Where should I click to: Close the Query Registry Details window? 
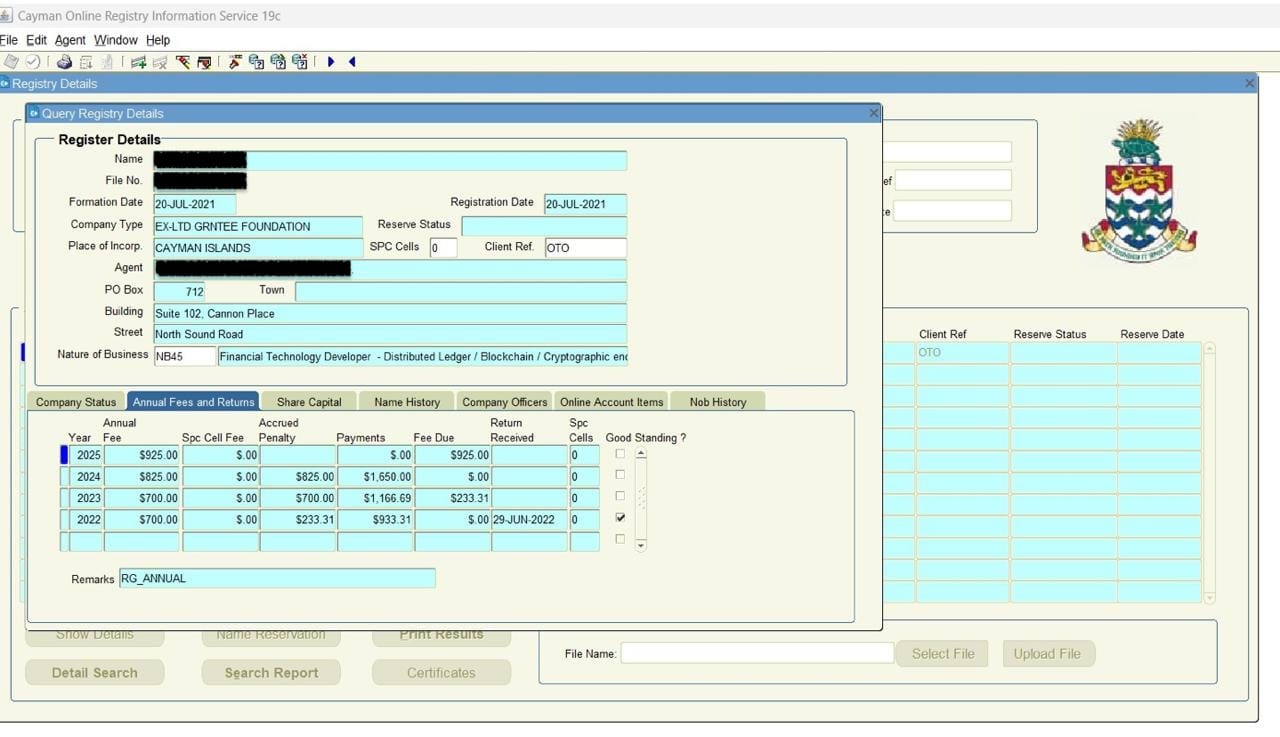[874, 113]
